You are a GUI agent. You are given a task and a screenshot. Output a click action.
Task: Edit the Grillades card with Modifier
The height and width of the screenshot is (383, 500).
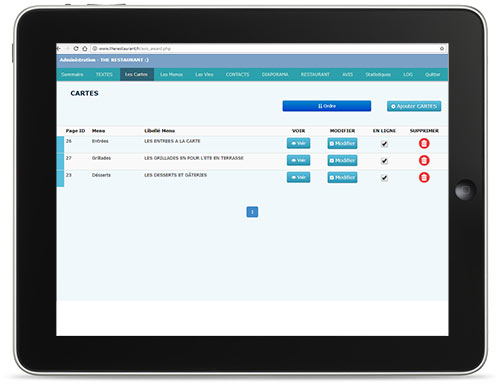point(342,160)
